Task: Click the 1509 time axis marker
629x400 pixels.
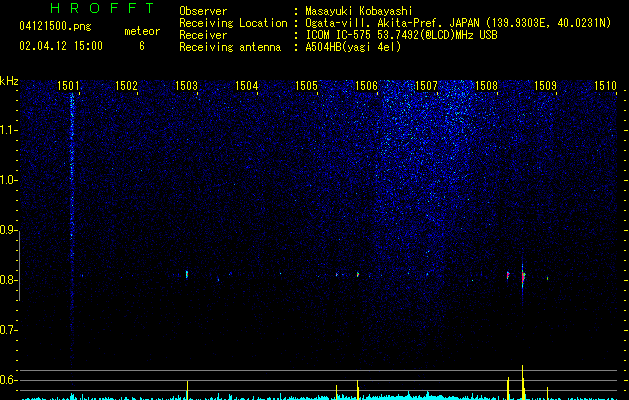Action: click(x=546, y=85)
